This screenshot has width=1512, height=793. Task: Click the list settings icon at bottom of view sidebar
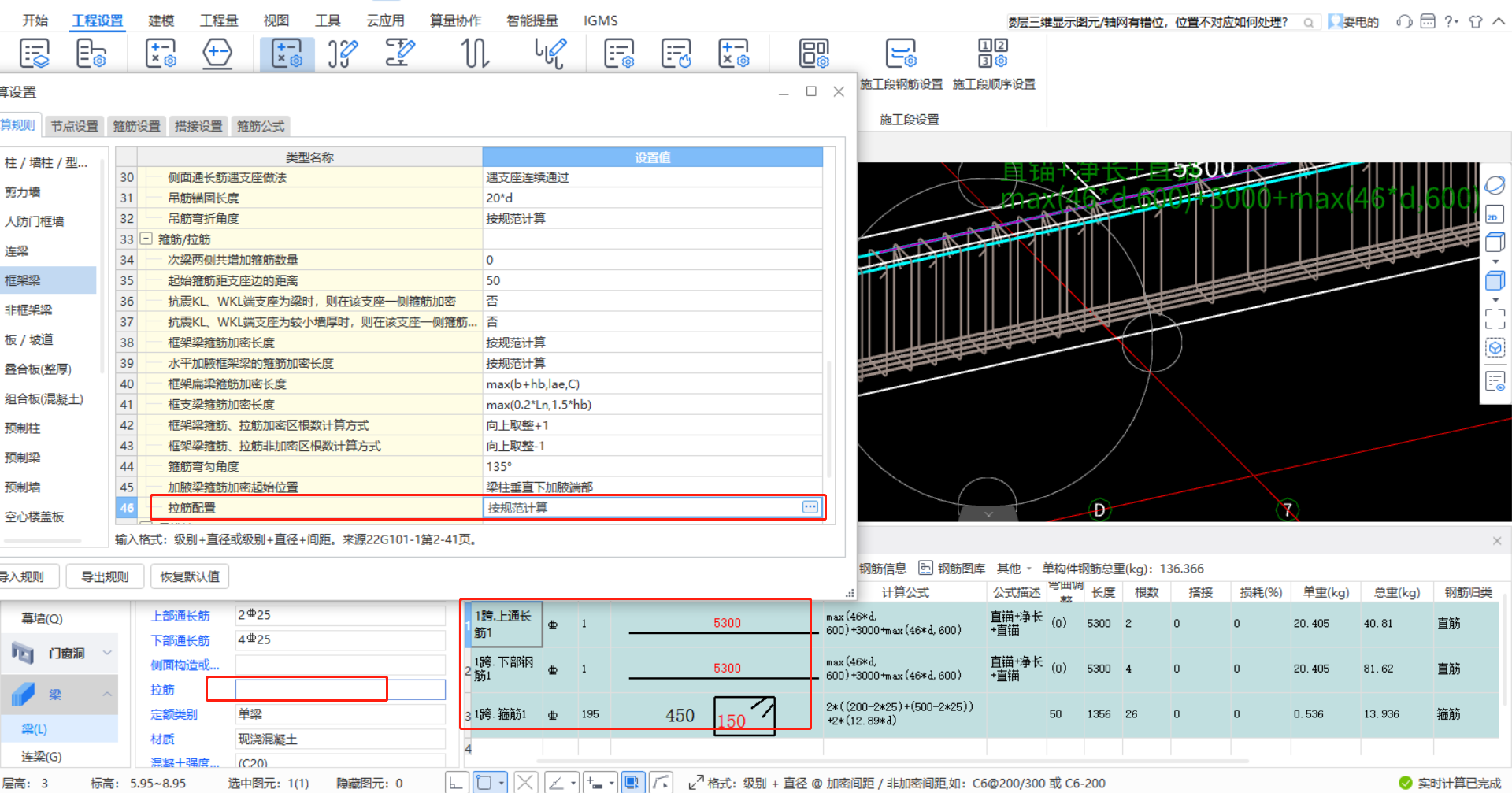point(1495,382)
